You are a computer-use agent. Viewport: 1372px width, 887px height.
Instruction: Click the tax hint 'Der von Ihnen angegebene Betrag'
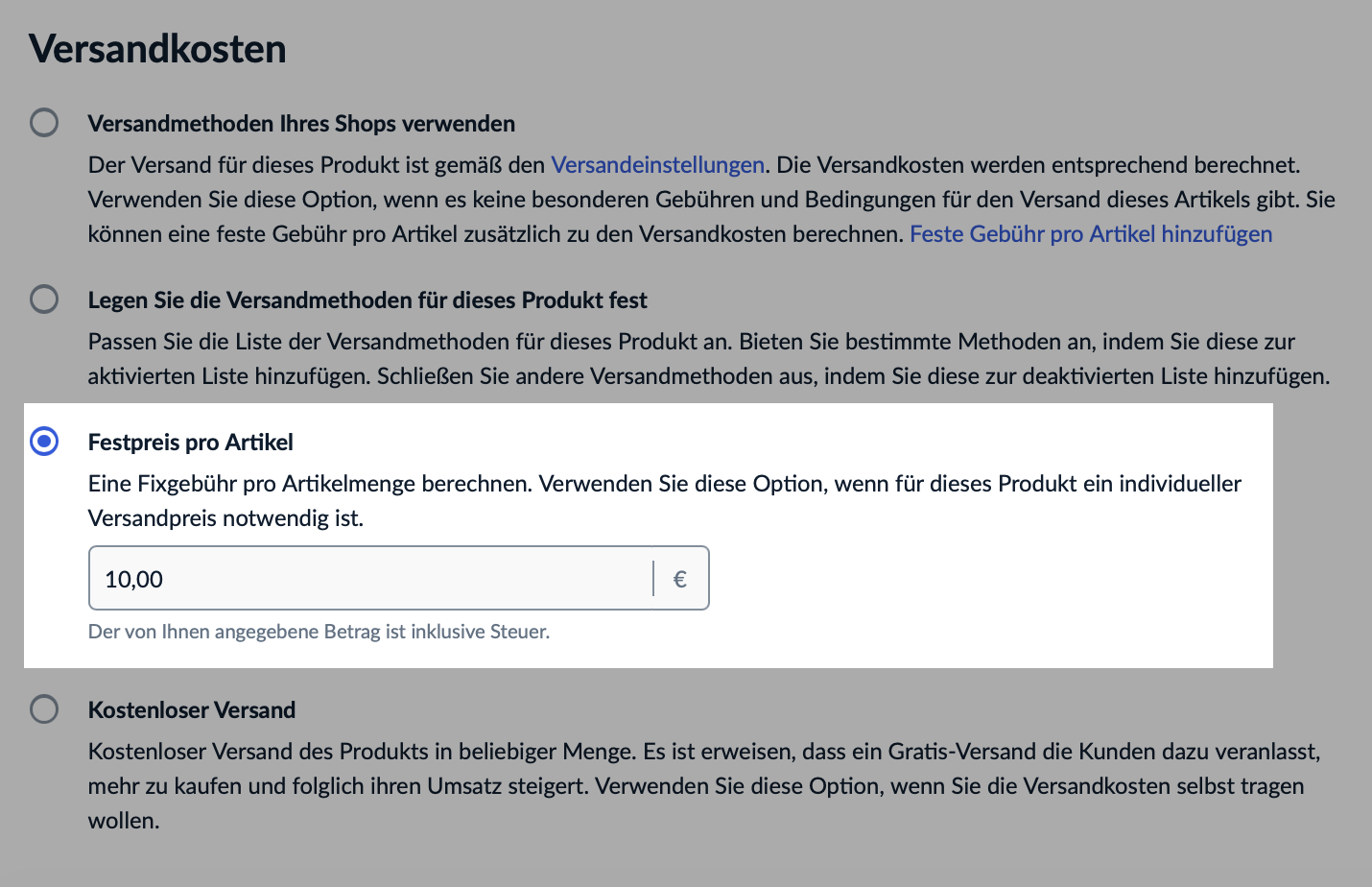319,632
